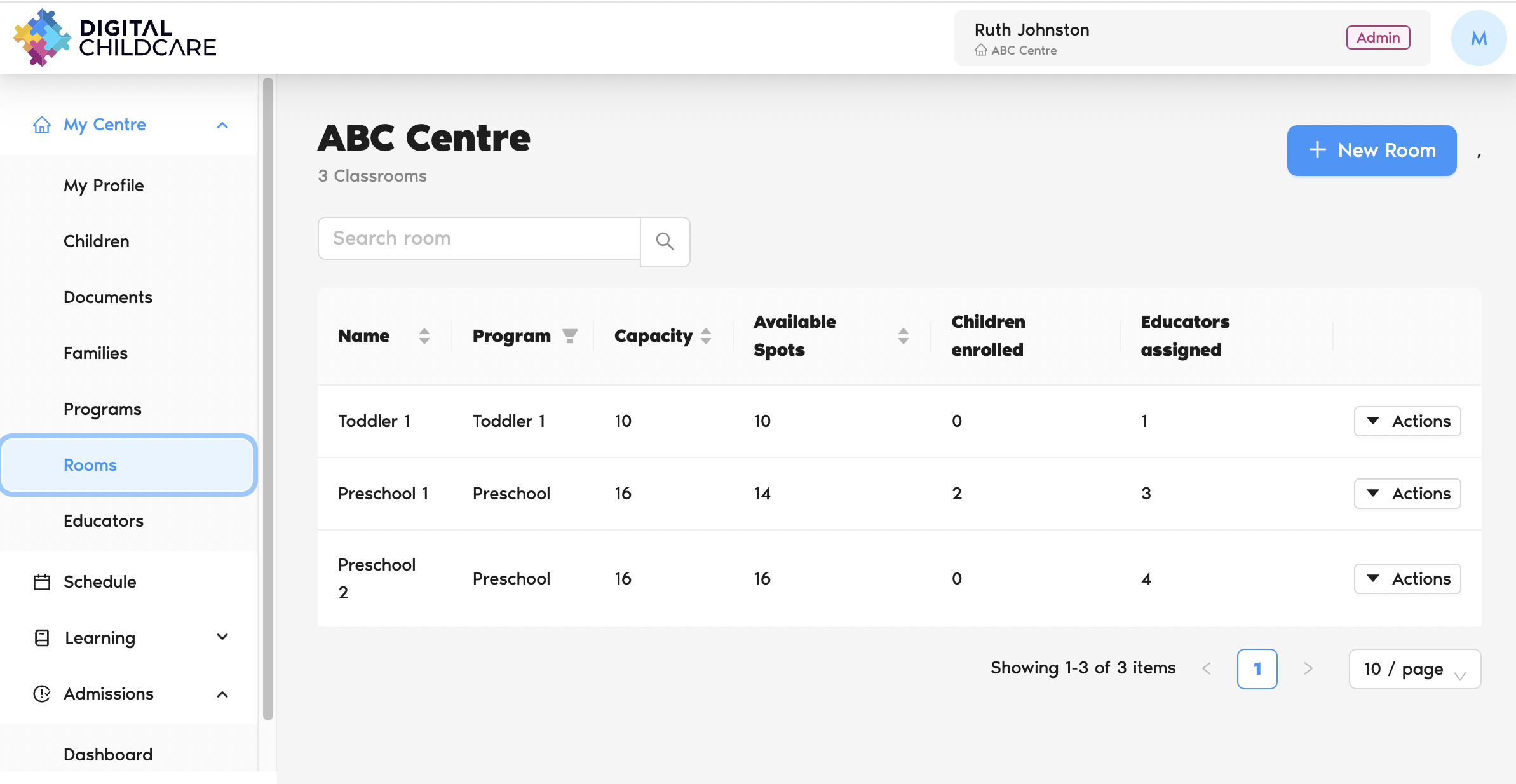Click the search magnifier icon button

click(x=665, y=241)
